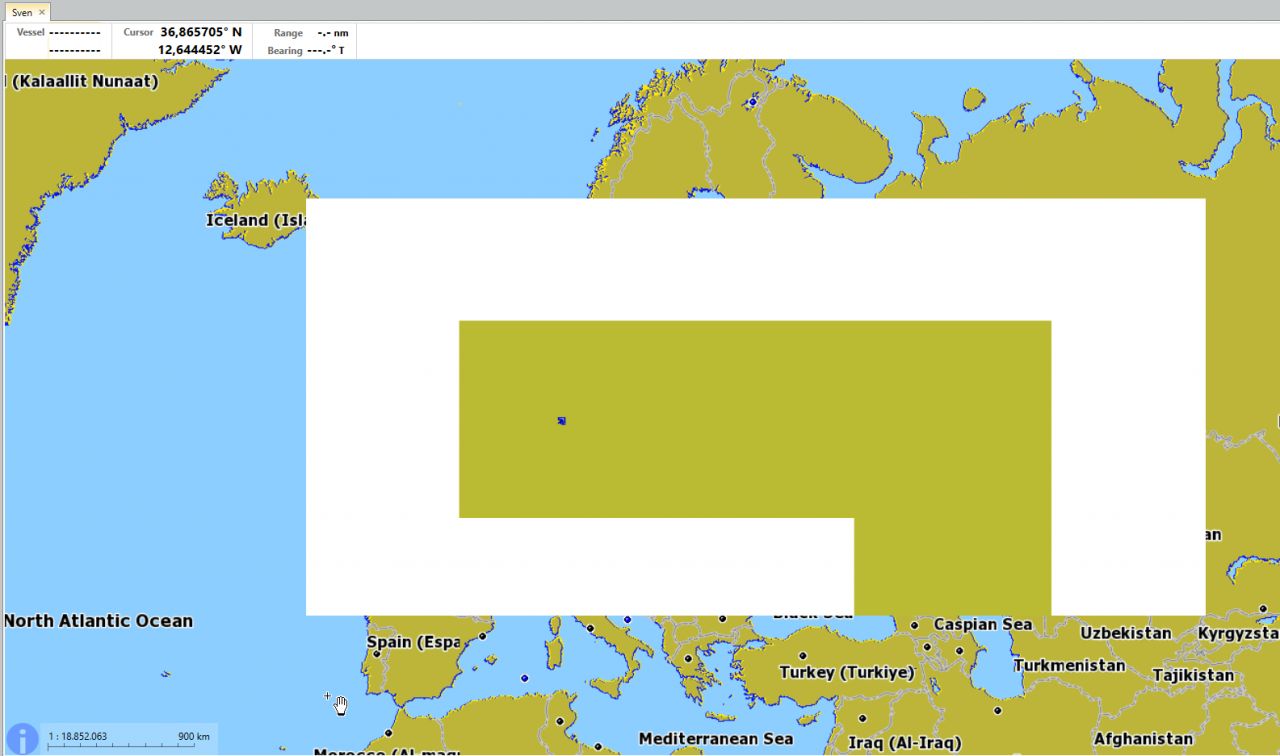Image resolution: width=1280 pixels, height=756 pixels.
Task: Click the city dot near Morocco's coast
Action: (x=388, y=733)
